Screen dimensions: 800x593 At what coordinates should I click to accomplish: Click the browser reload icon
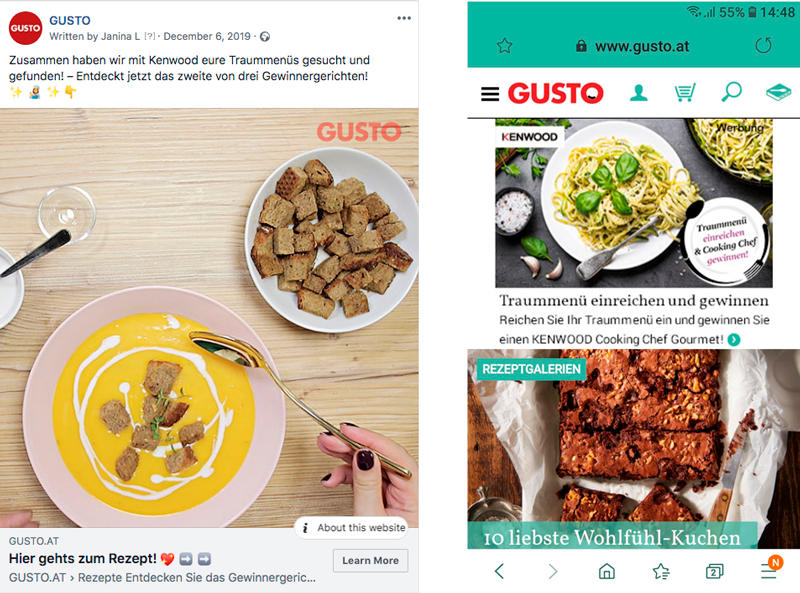(763, 46)
